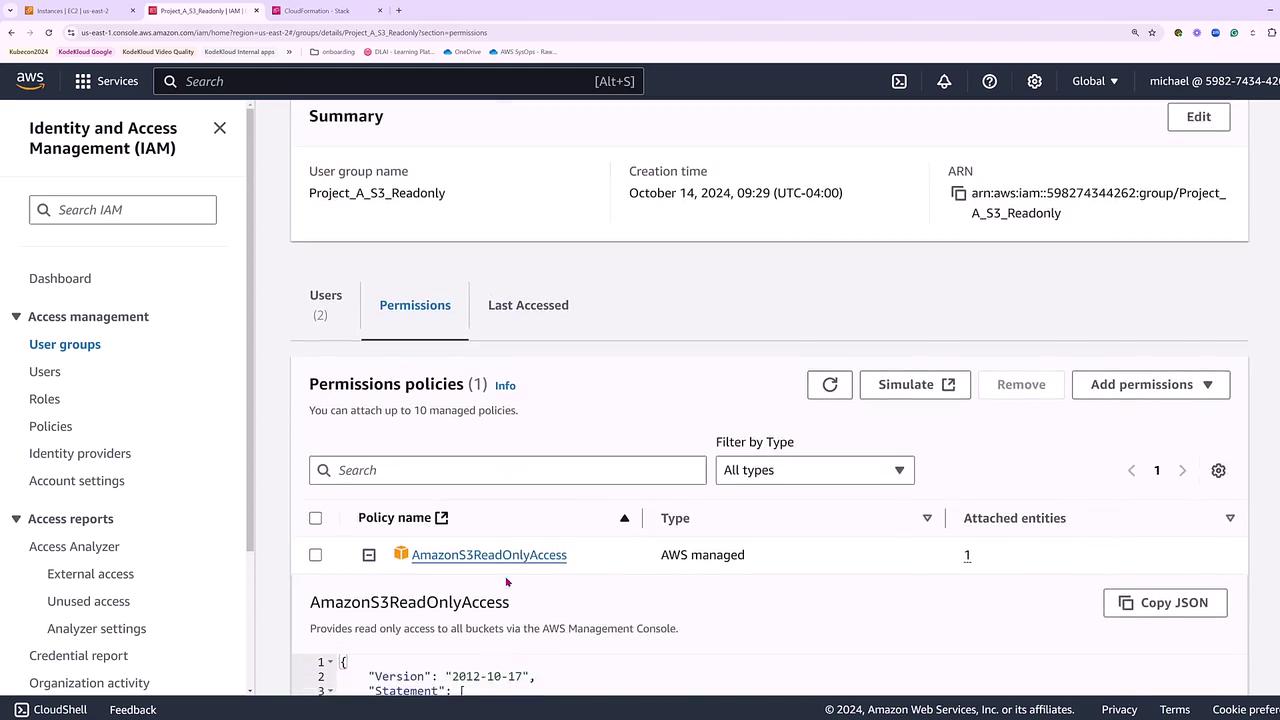Click the AmazonS3ReadOnlyAccess policy box icon
Image resolution: width=1280 pixels, height=720 pixels.
(401, 554)
